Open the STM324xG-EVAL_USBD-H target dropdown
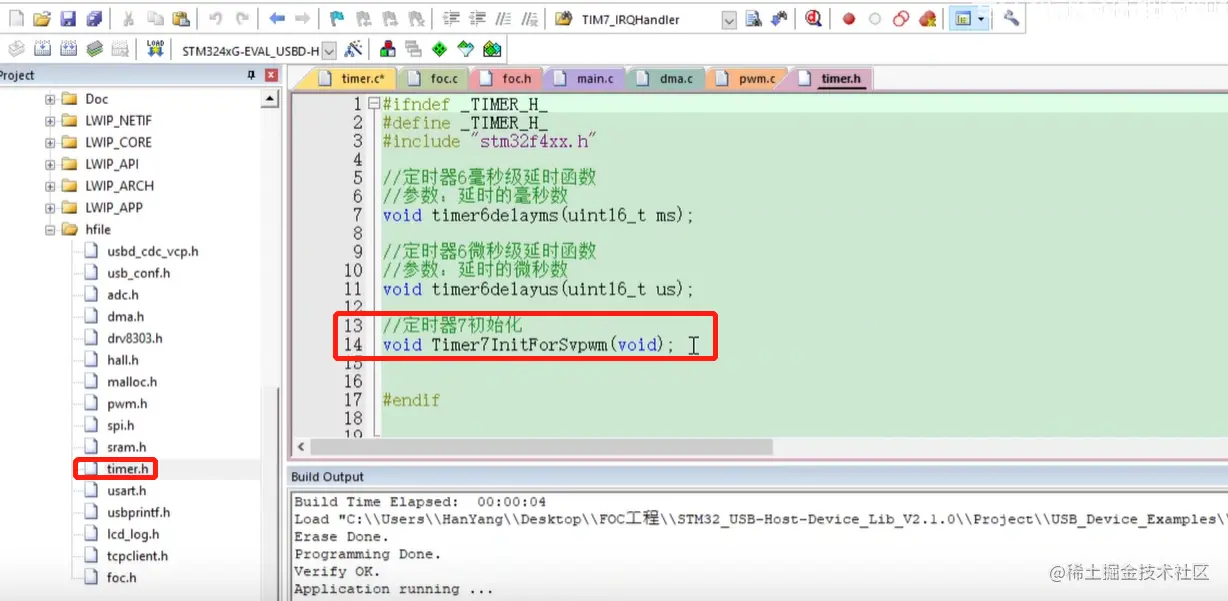Image resolution: width=1228 pixels, height=601 pixels. 330,49
